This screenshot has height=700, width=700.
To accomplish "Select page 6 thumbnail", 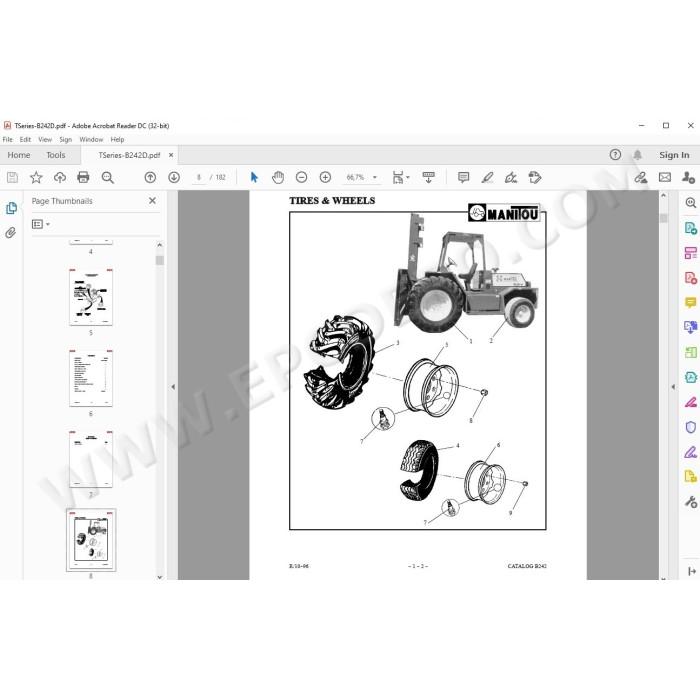I will click(91, 379).
